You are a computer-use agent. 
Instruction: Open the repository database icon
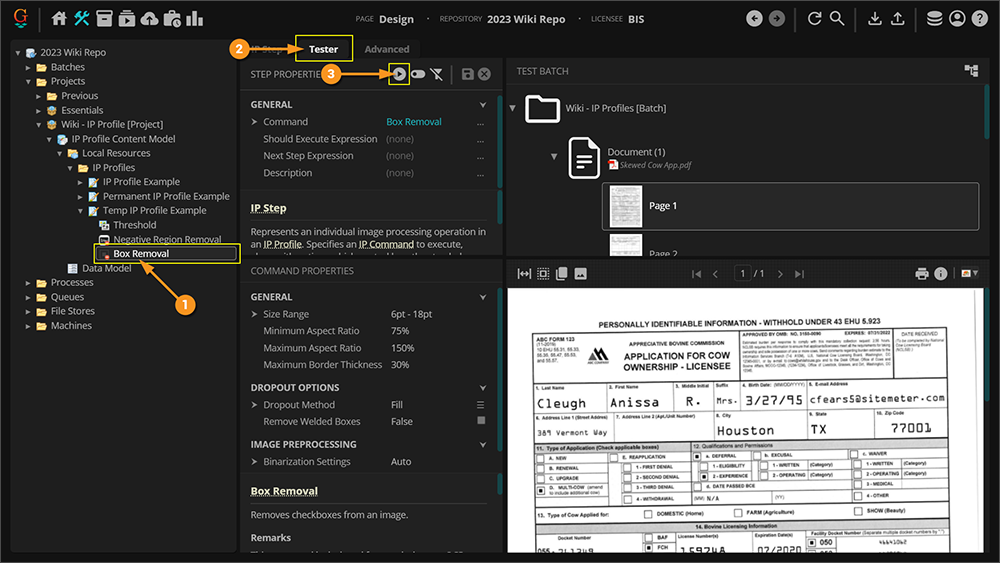(x=934, y=18)
